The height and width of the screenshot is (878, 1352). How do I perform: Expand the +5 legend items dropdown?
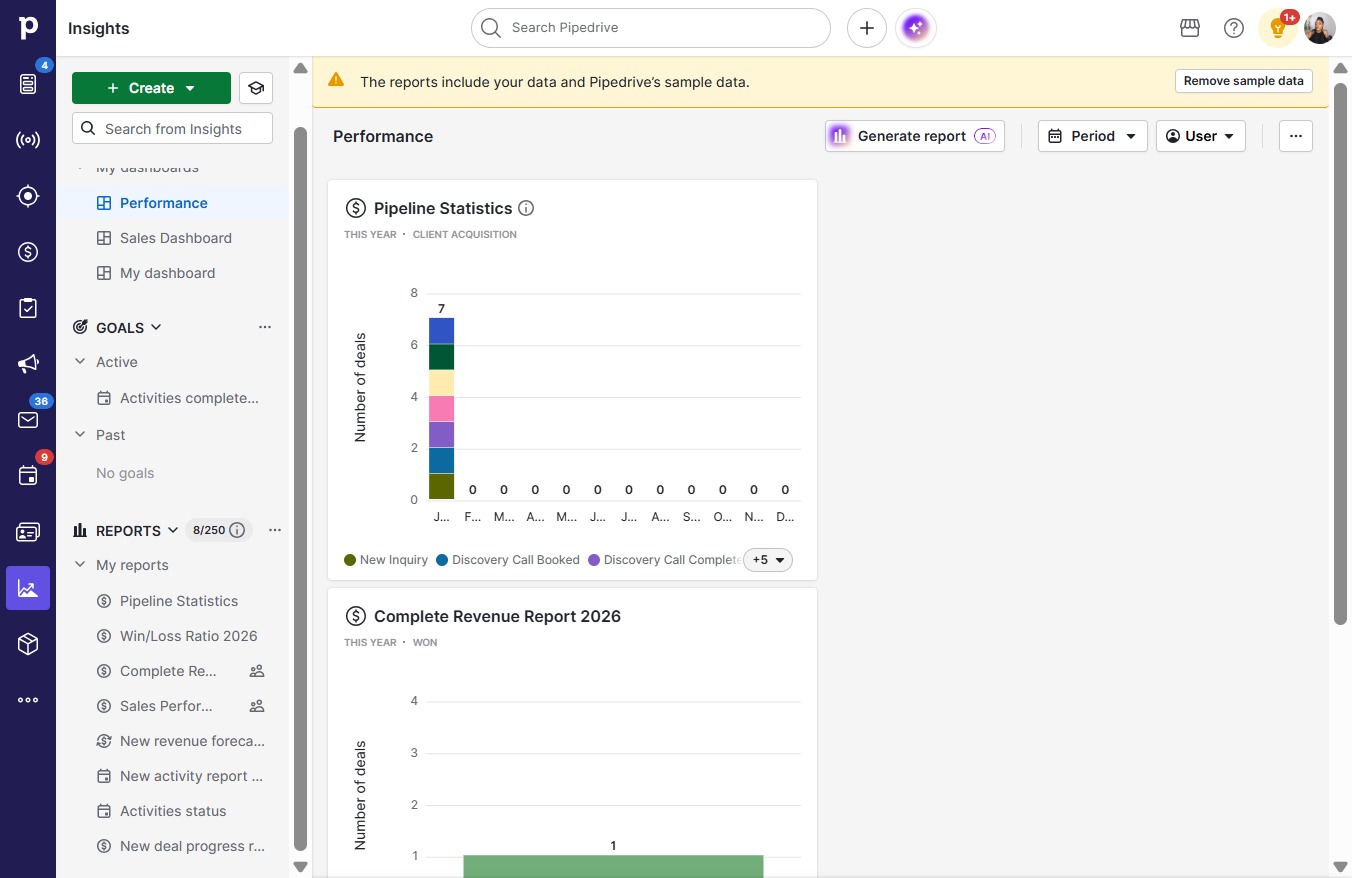click(768, 560)
